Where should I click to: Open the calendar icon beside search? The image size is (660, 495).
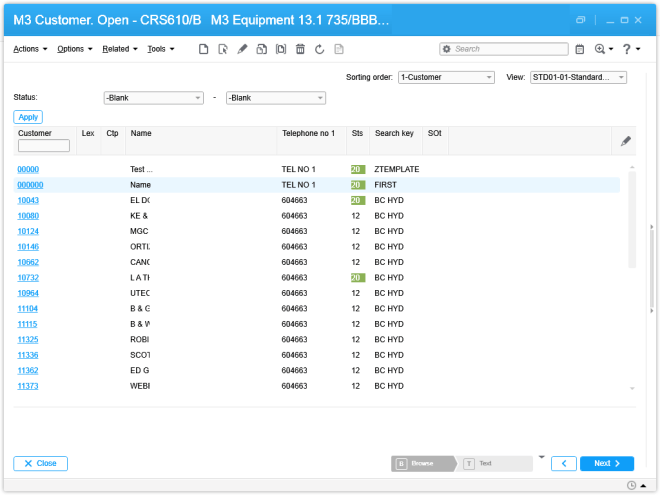579,49
